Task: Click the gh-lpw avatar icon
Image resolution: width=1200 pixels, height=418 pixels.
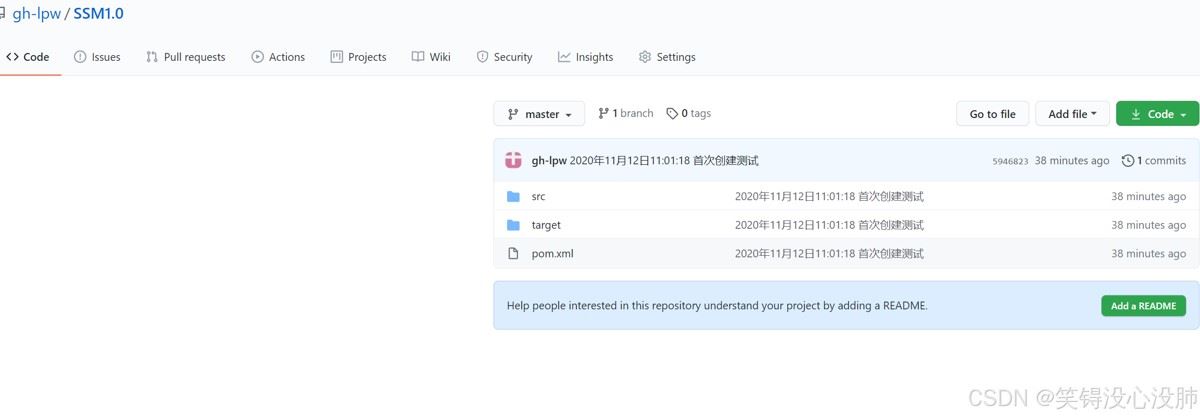Action: pos(513,160)
